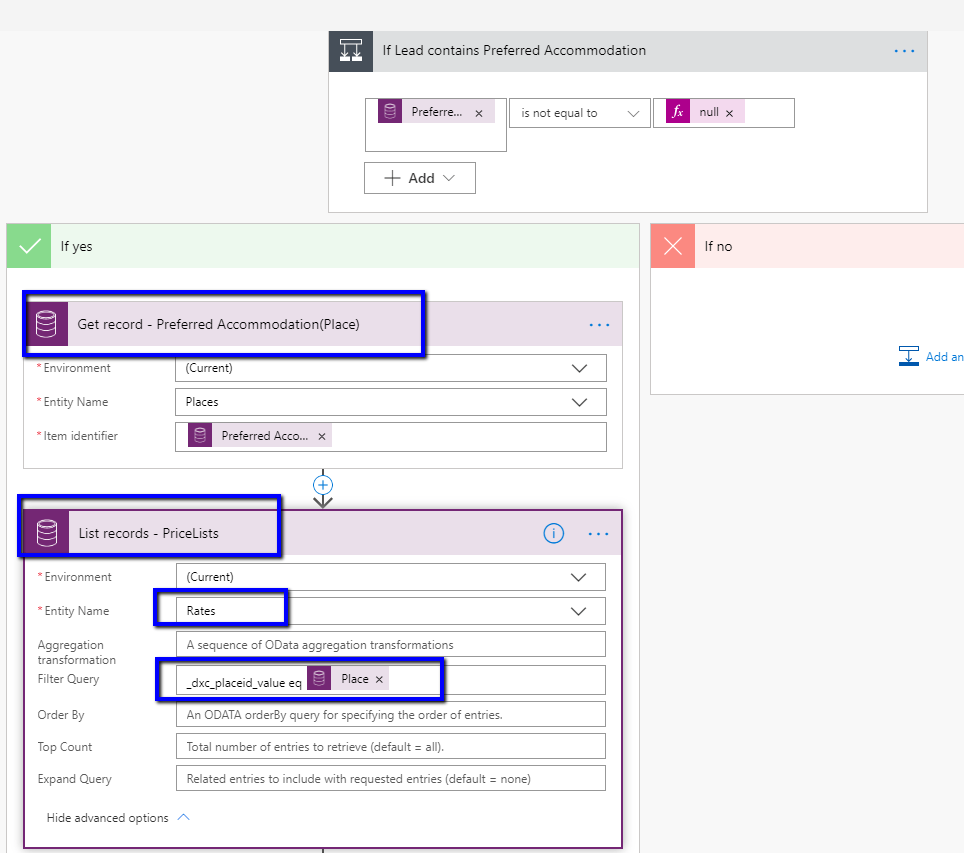The width and height of the screenshot is (964, 853).
Task: Remove the null expression token
Action: point(729,114)
